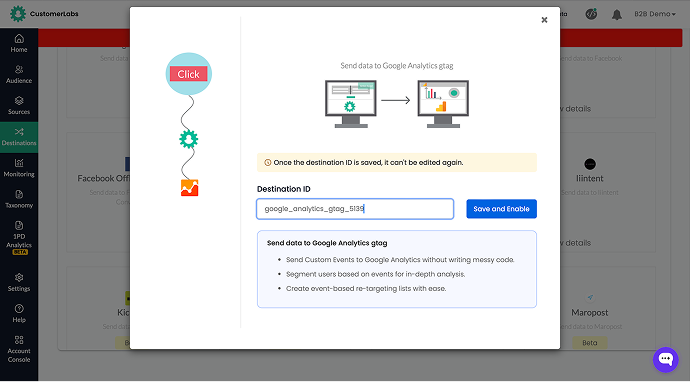Click 'Send data to liintent' description
The width and height of the screenshot is (690, 382).
[590, 192]
